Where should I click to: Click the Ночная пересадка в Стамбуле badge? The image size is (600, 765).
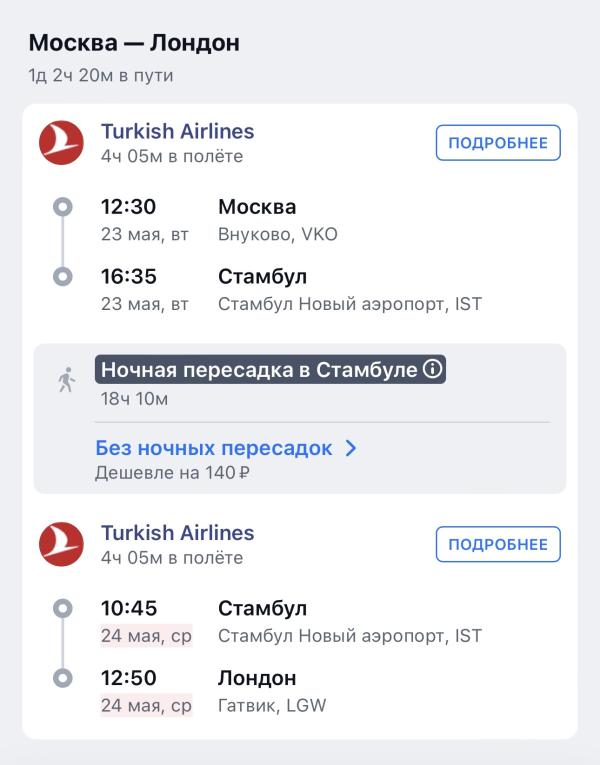[270, 369]
